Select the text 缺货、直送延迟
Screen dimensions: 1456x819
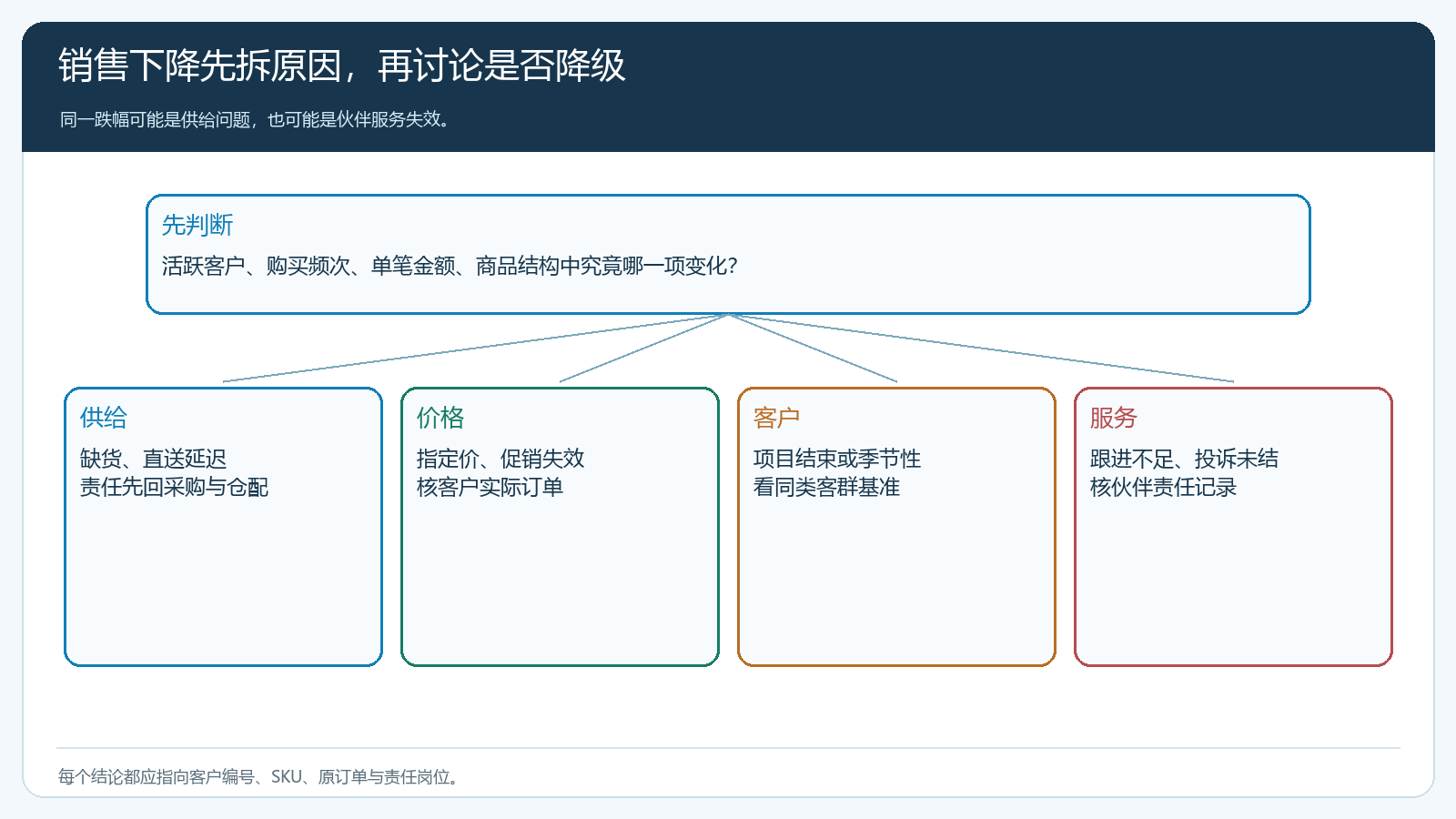click(153, 459)
